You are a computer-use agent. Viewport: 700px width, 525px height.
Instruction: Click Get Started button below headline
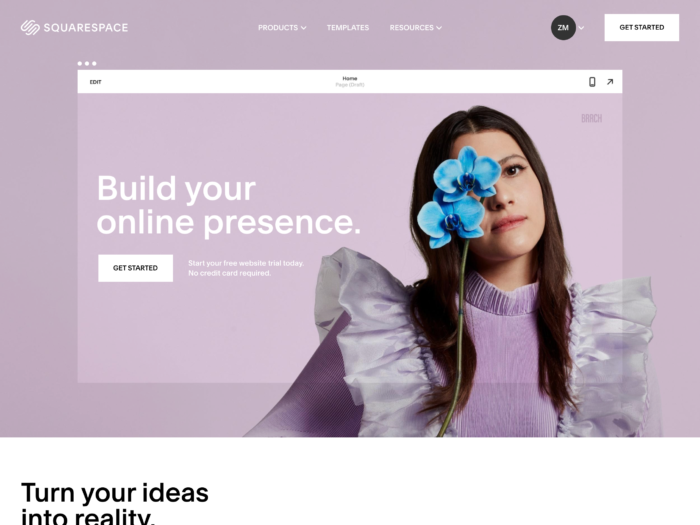(x=135, y=268)
